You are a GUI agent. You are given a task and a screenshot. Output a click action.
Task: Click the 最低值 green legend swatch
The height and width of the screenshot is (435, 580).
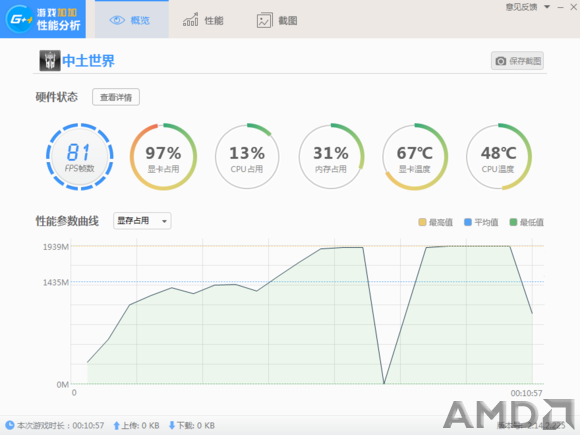(513, 222)
